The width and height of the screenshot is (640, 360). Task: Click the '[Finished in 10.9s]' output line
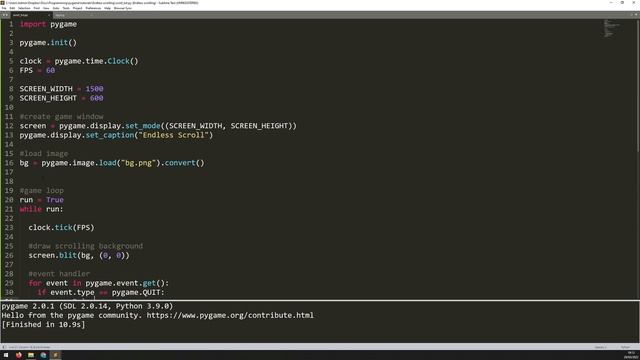coord(43,324)
